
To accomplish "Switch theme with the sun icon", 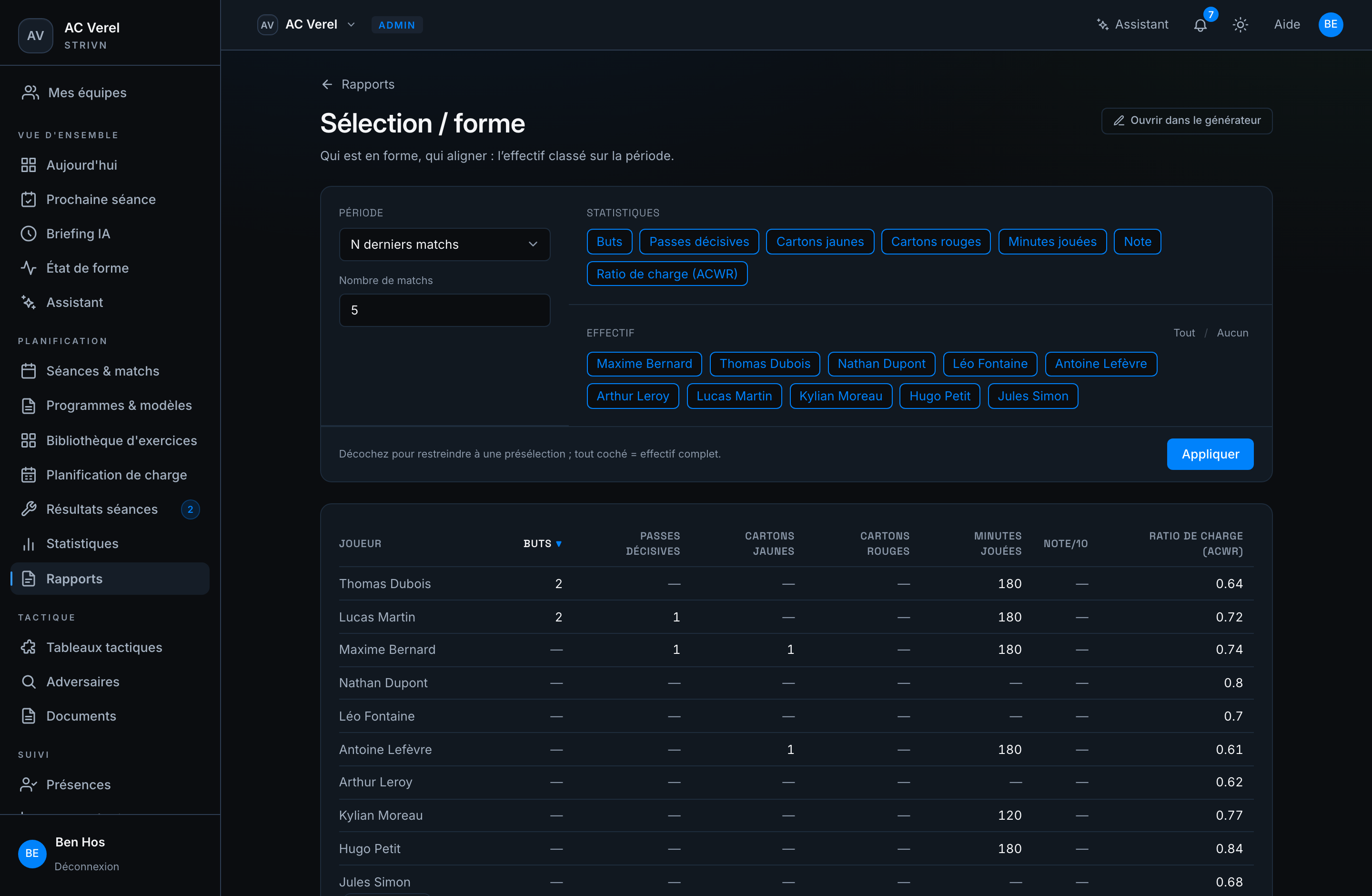I will (x=1240, y=25).
